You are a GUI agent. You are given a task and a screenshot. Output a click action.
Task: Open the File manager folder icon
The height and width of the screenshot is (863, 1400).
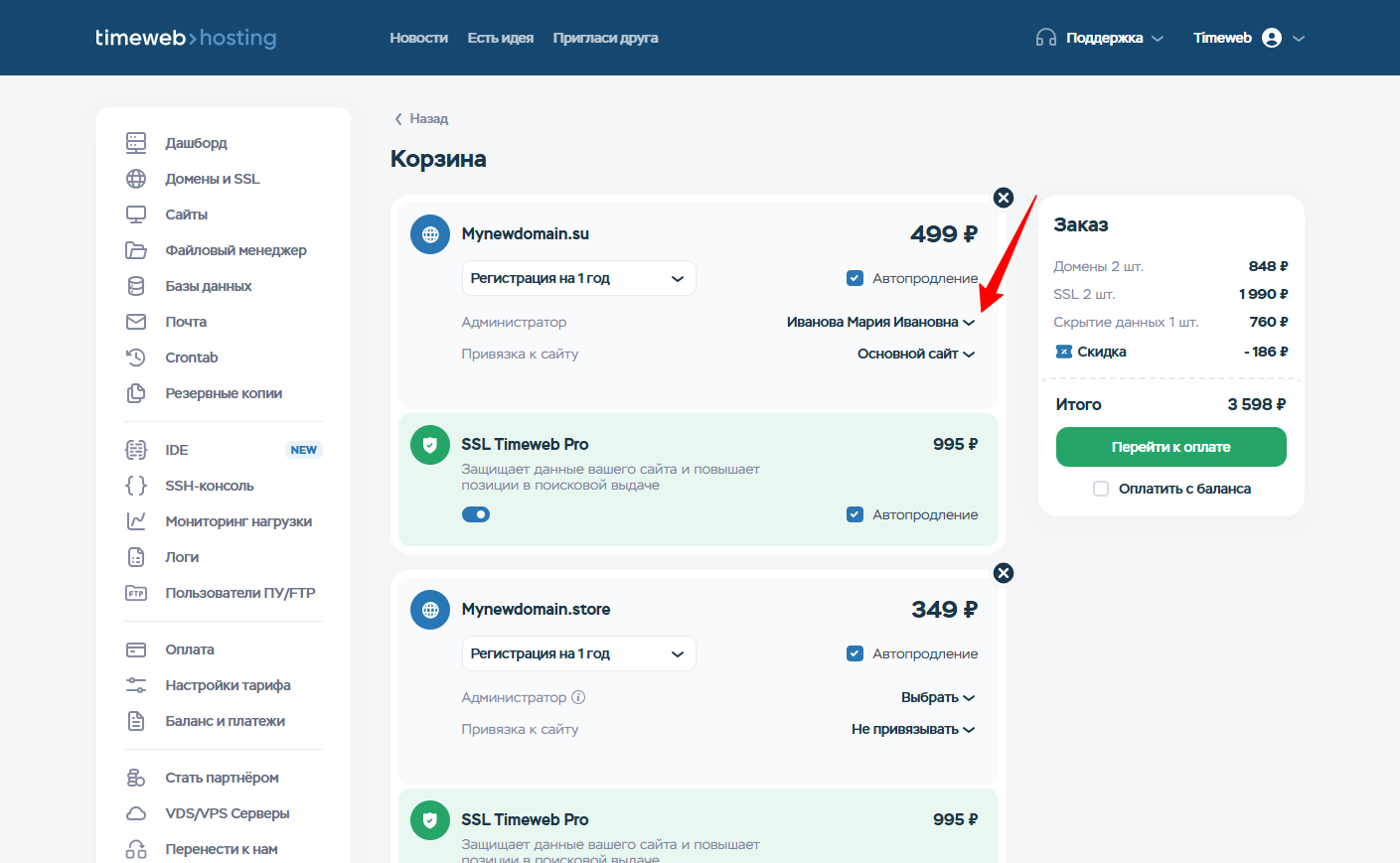[136, 250]
